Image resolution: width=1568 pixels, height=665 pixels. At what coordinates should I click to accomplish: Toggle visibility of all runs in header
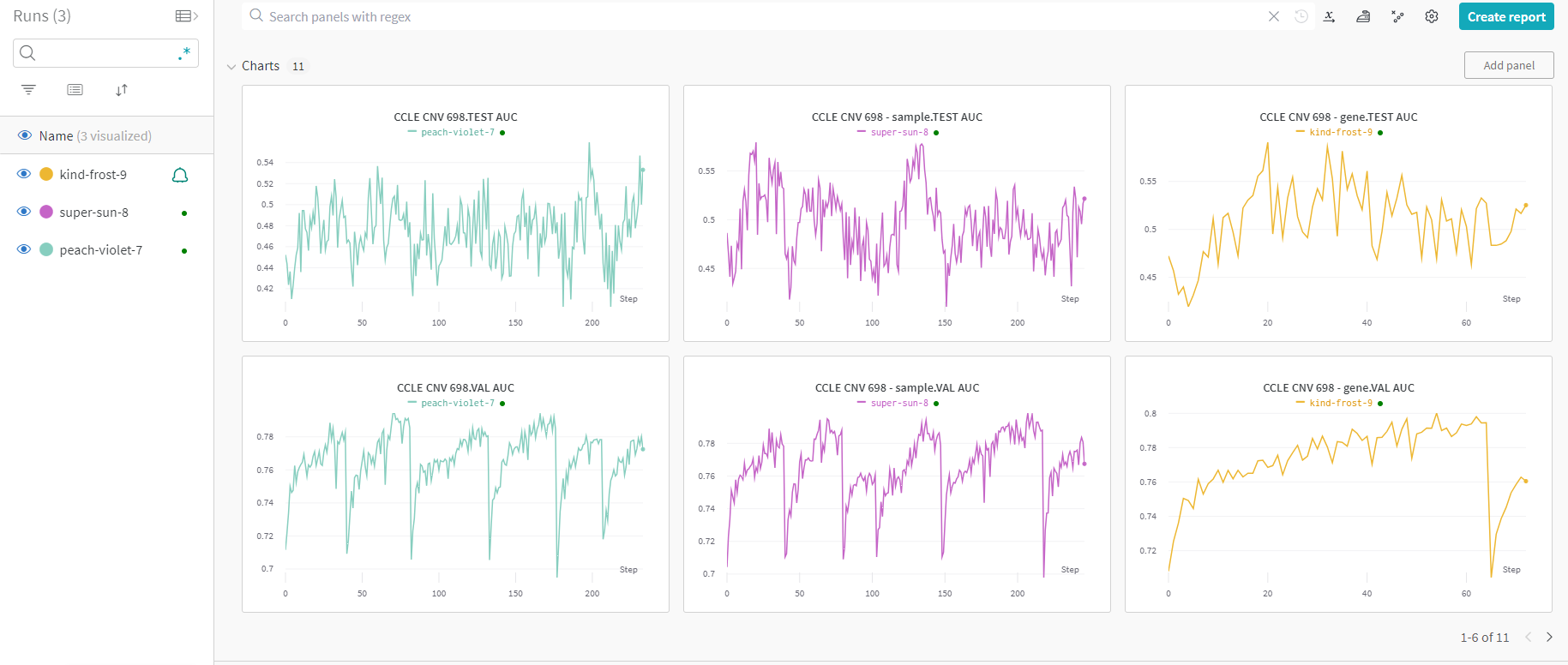[x=25, y=135]
